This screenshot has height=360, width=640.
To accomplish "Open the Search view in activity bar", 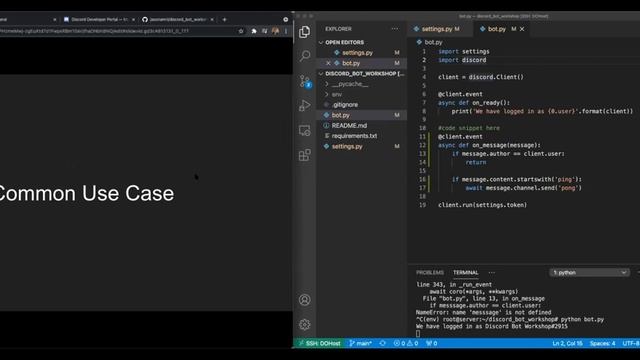I will [x=304, y=56].
